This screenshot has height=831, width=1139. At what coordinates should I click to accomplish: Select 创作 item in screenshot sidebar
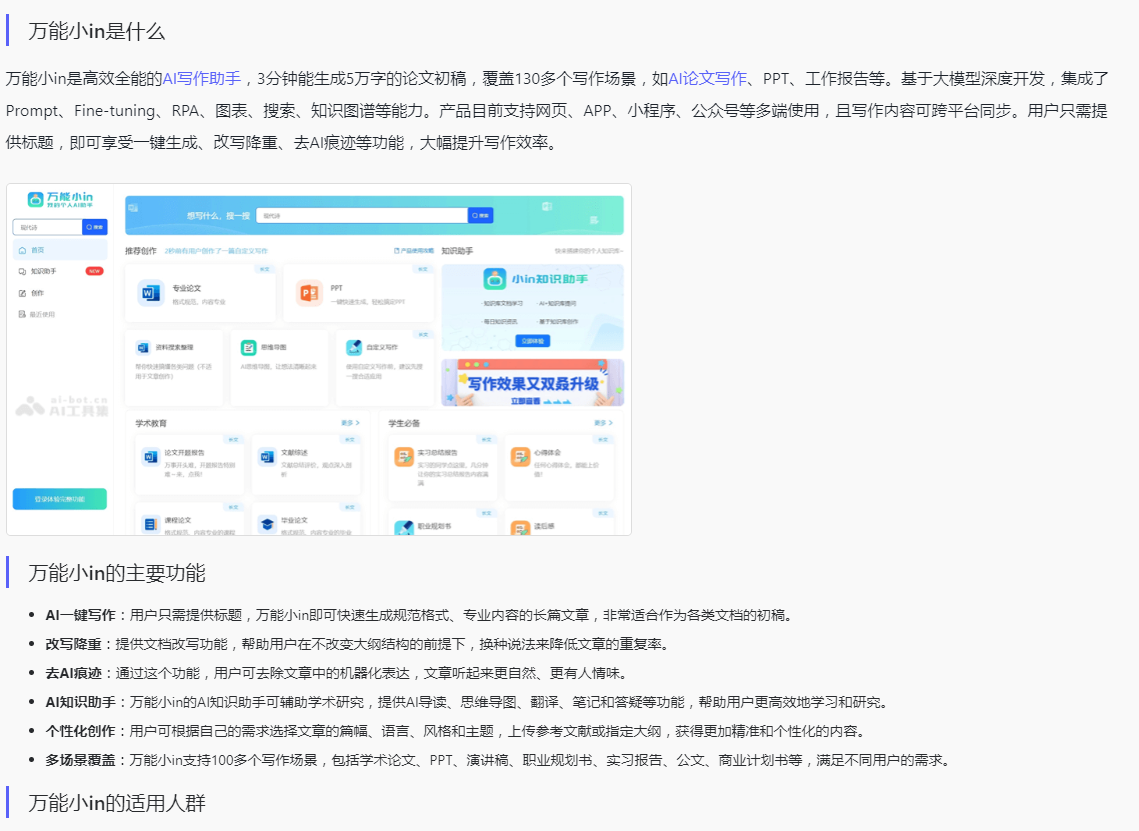point(60,293)
